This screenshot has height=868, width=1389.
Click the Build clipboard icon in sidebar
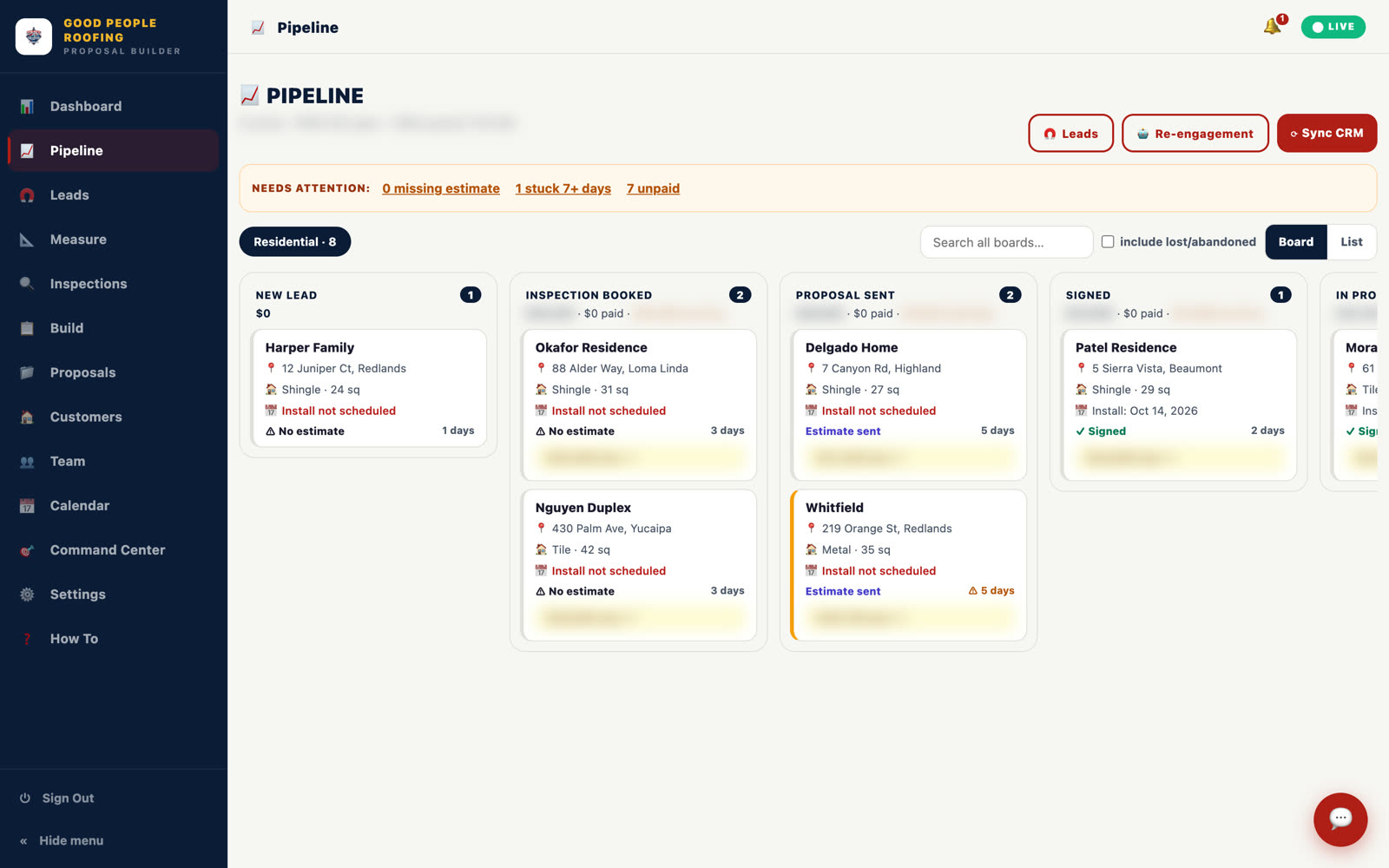click(27, 328)
